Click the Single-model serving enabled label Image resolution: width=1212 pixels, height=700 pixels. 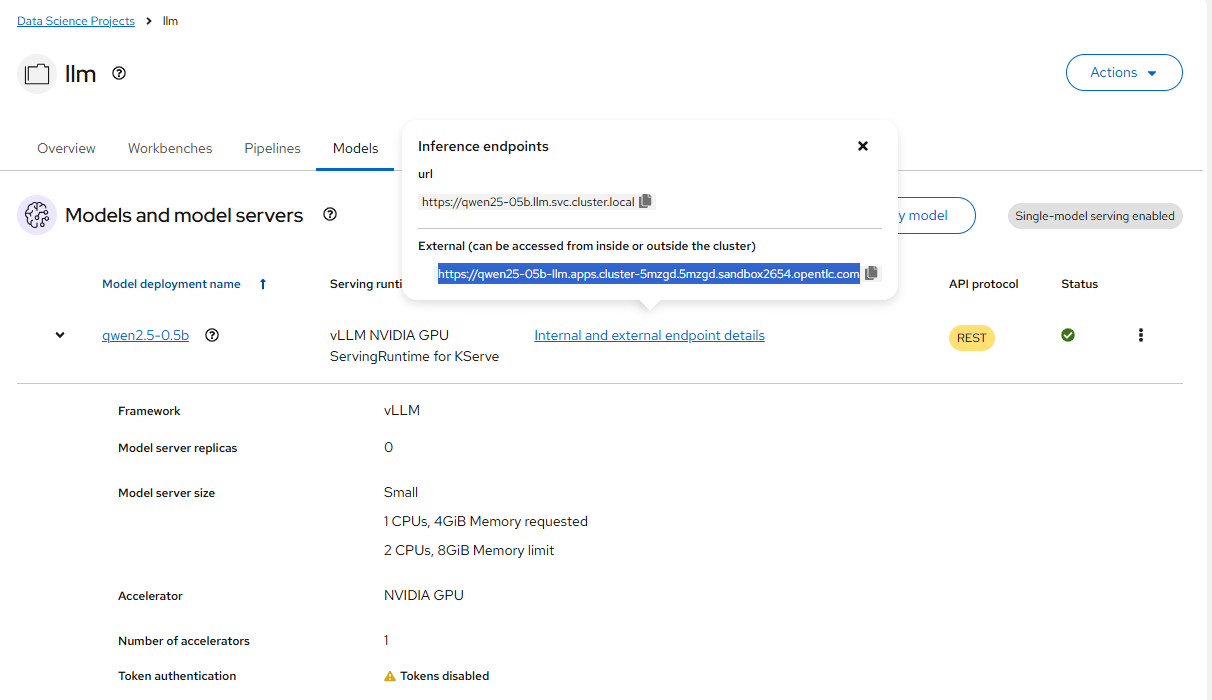pyautogui.click(x=1095, y=215)
